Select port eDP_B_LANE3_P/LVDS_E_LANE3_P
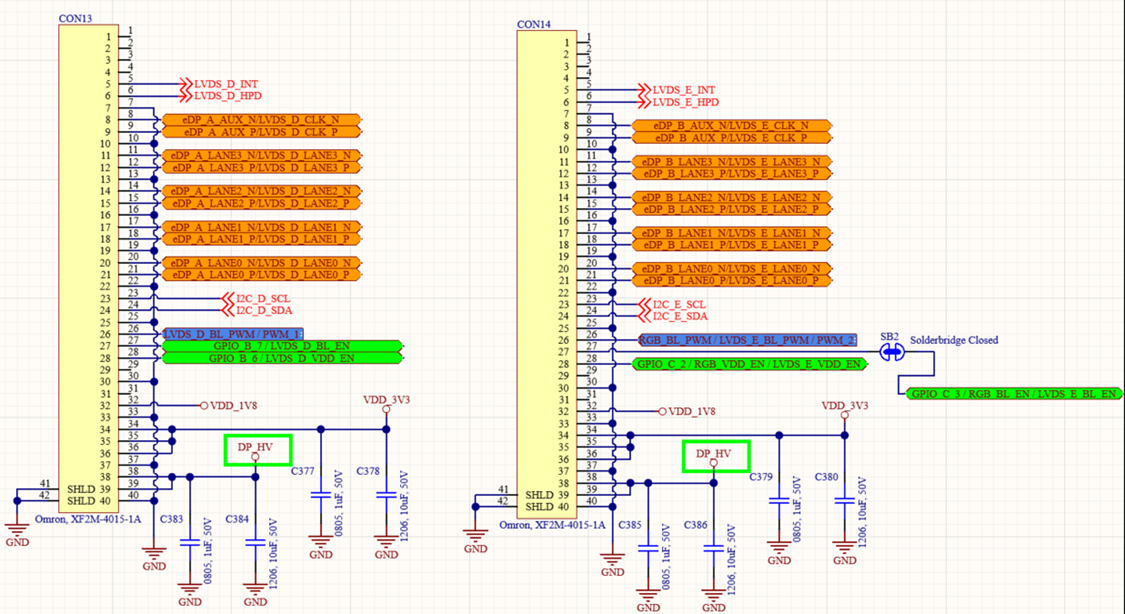Viewport: 1125px width, 614px height. [731, 174]
